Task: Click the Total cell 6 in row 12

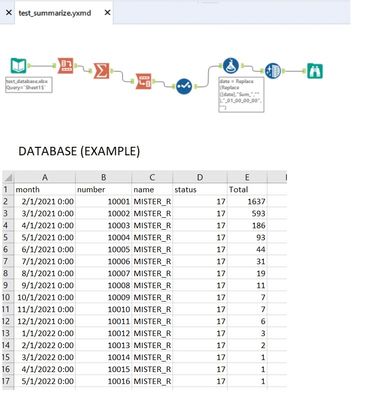Action: click(247, 321)
